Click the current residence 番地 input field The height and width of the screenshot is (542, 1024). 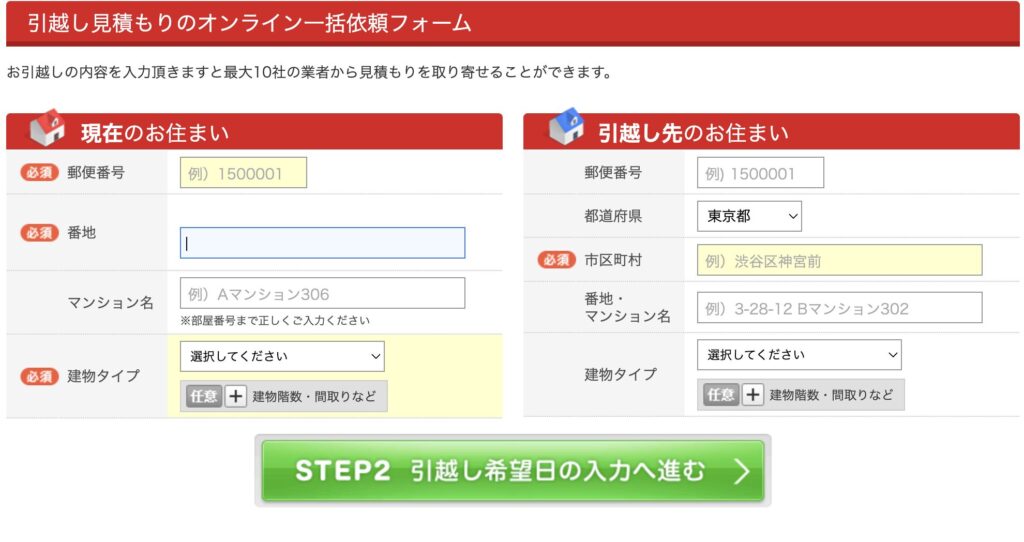pyautogui.click(x=323, y=243)
